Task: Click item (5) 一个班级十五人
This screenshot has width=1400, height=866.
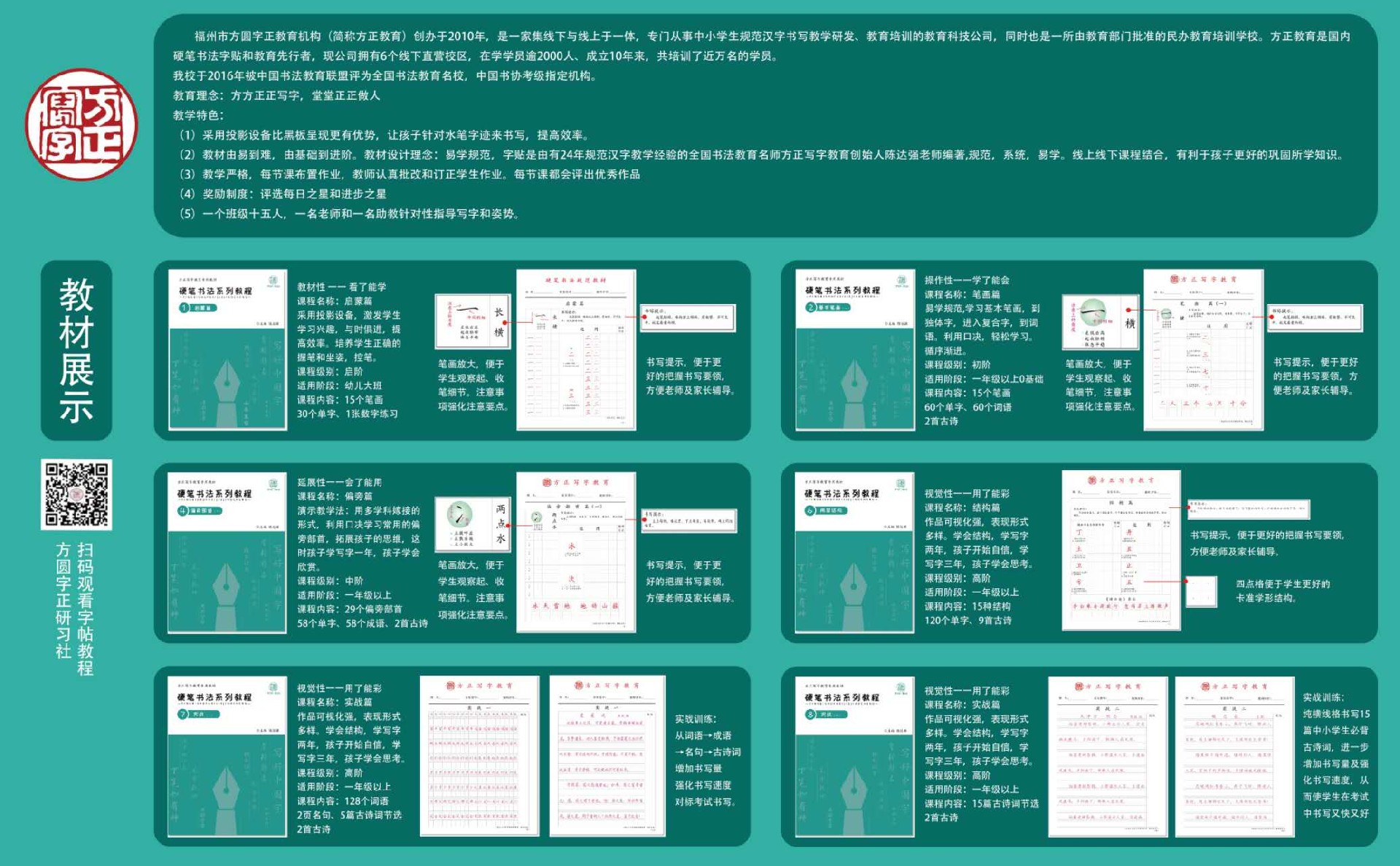Action: click(x=349, y=214)
